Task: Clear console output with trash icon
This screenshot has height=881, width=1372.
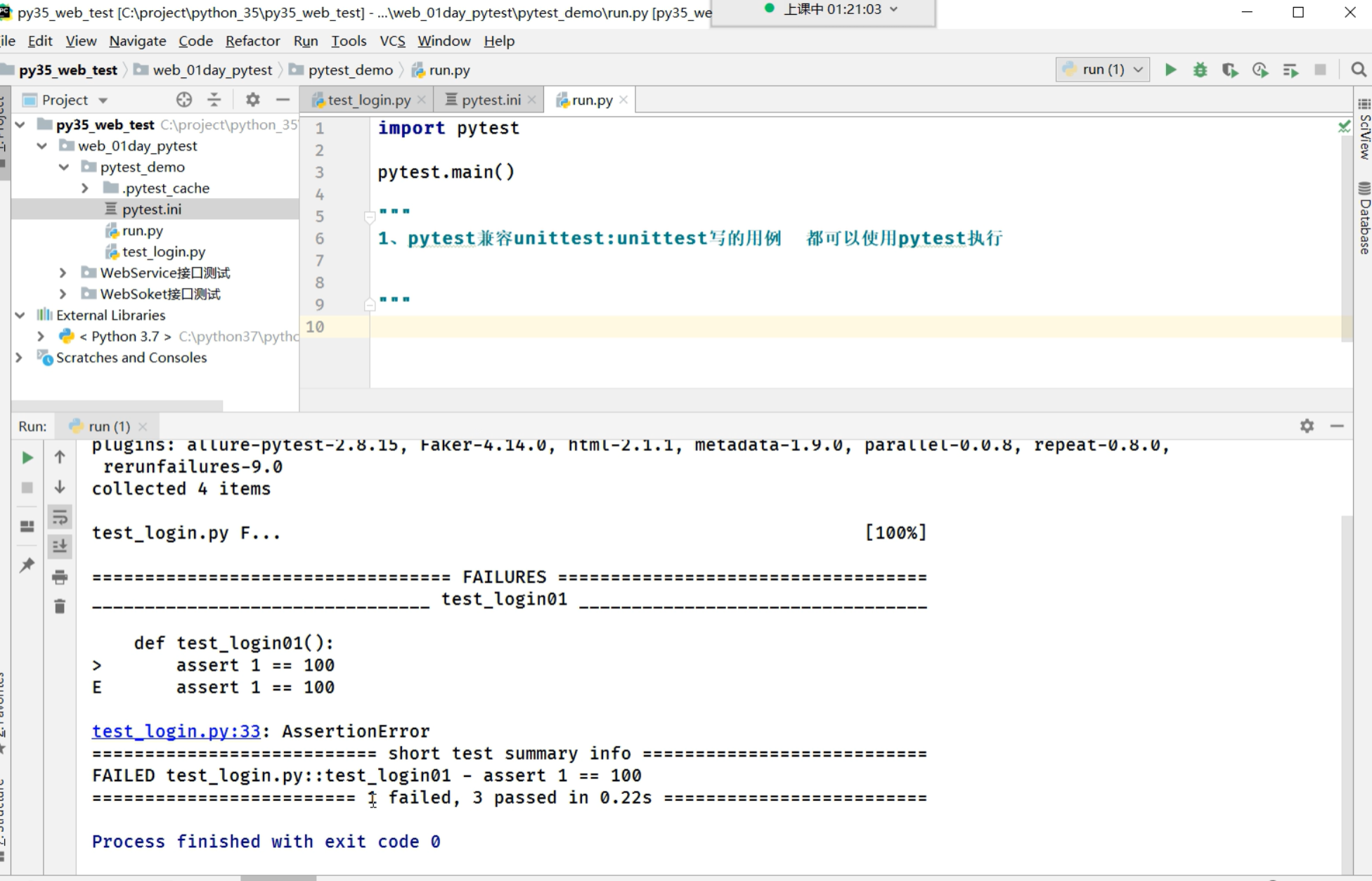Action: point(60,606)
